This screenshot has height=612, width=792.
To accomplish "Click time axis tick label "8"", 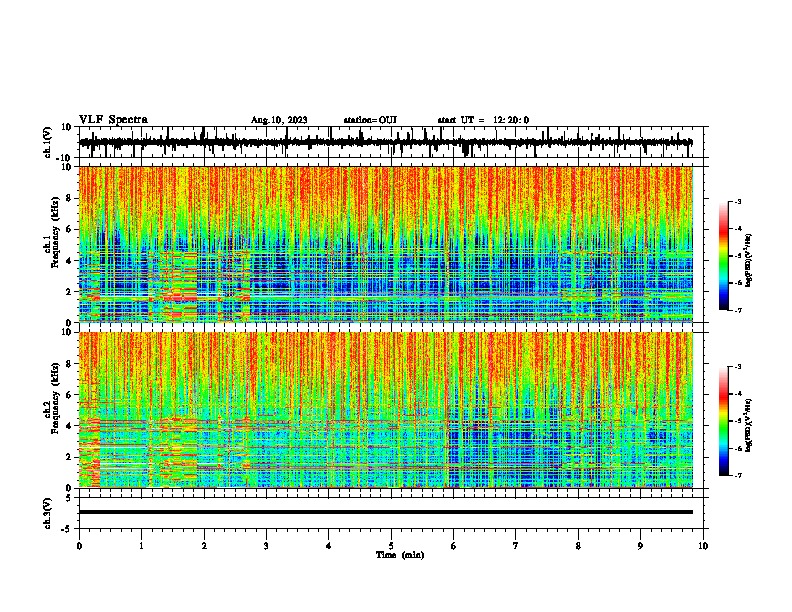I will 578,546.
